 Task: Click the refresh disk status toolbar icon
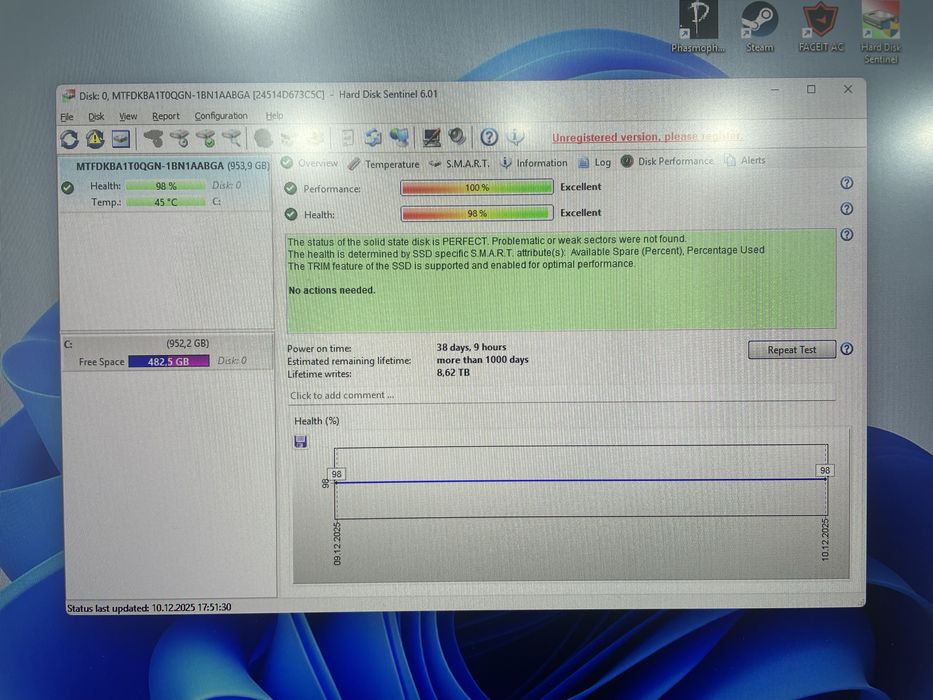[x=70, y=139]
